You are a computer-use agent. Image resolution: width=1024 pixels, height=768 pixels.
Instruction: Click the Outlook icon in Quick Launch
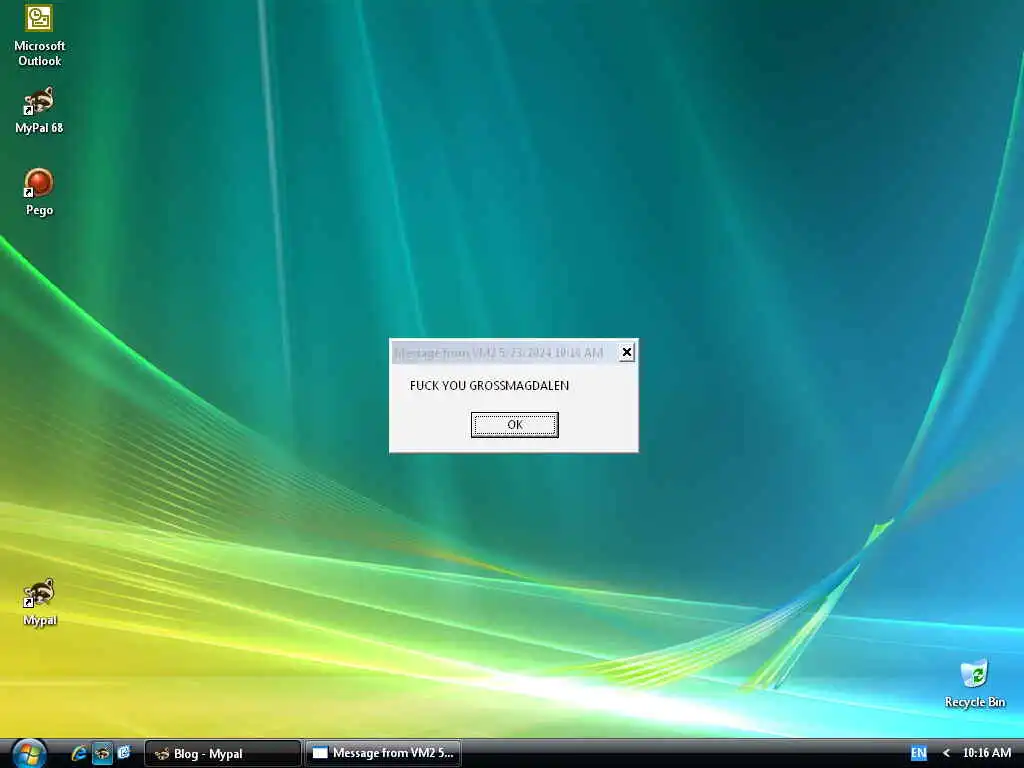click(x=123, y=752)
